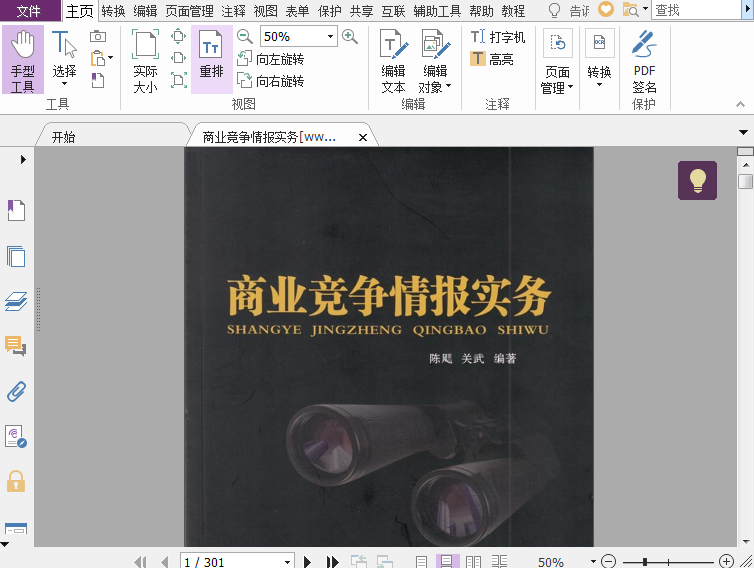Open the Share (共享) ribbon tab

tap(361, 11)
